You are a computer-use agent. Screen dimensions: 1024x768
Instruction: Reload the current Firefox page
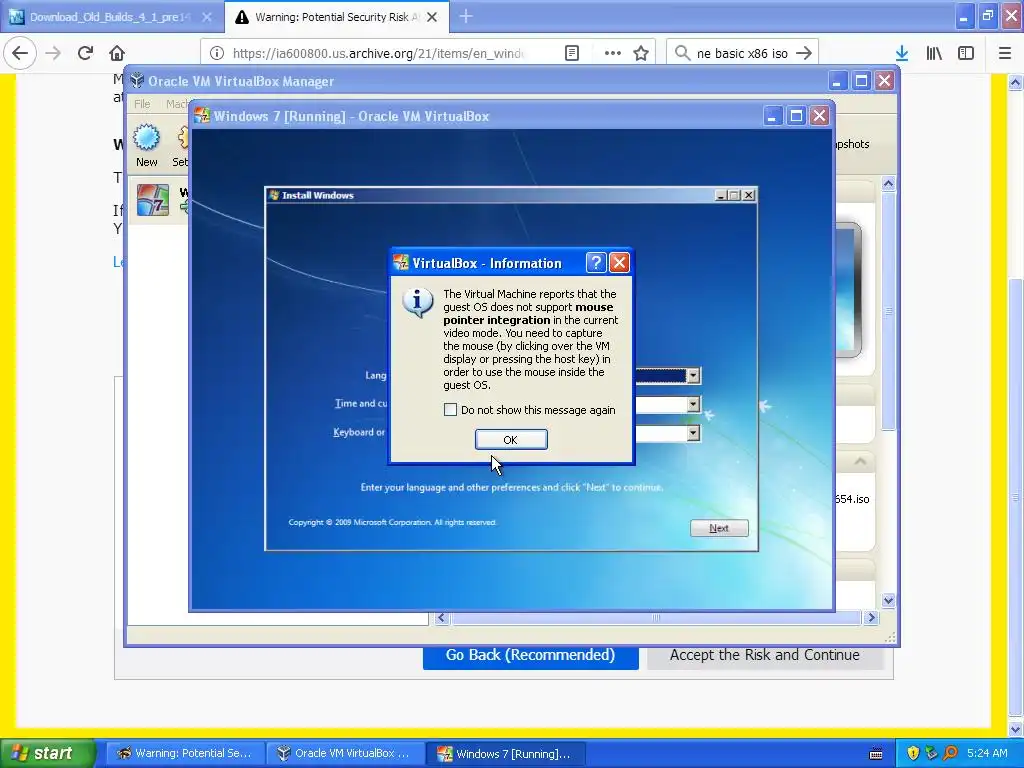(86, 53)
